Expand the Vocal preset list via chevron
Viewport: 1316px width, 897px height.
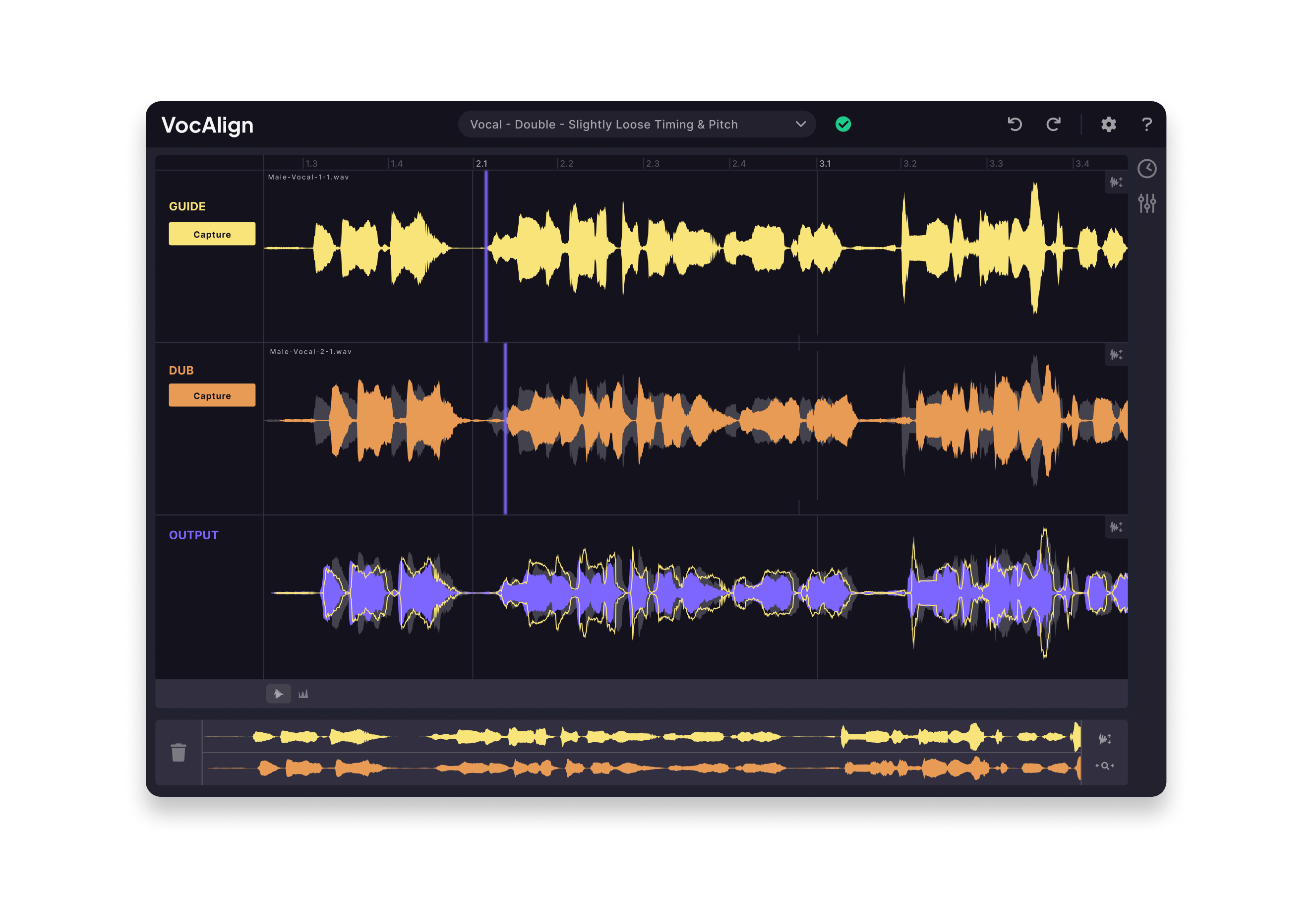point(800,124)
